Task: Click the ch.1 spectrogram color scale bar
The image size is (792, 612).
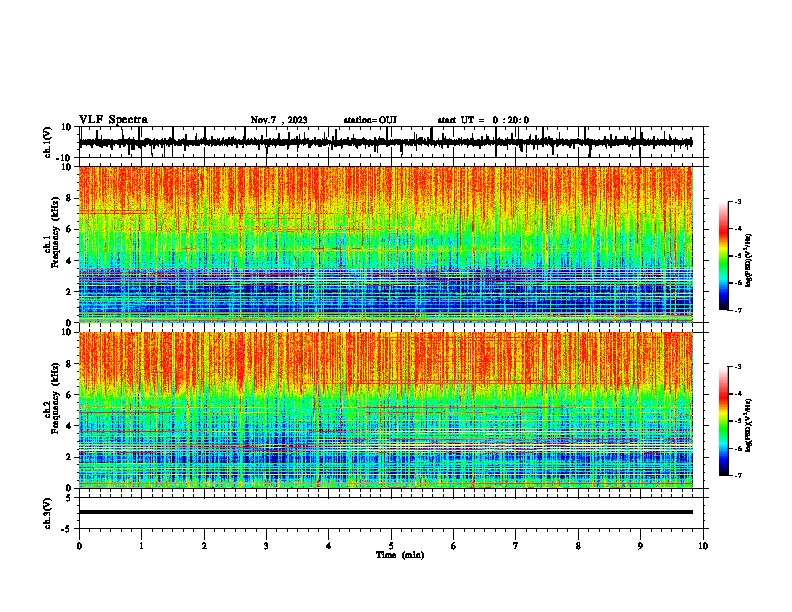Action: [723, 256]
